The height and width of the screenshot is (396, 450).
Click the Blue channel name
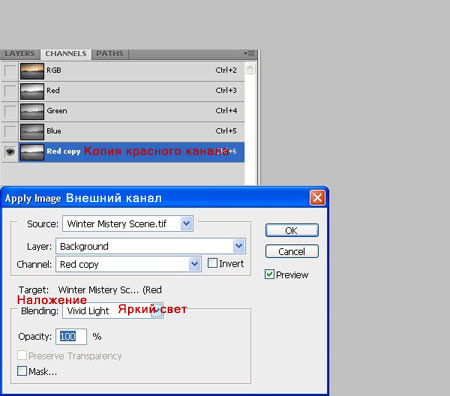54,131
